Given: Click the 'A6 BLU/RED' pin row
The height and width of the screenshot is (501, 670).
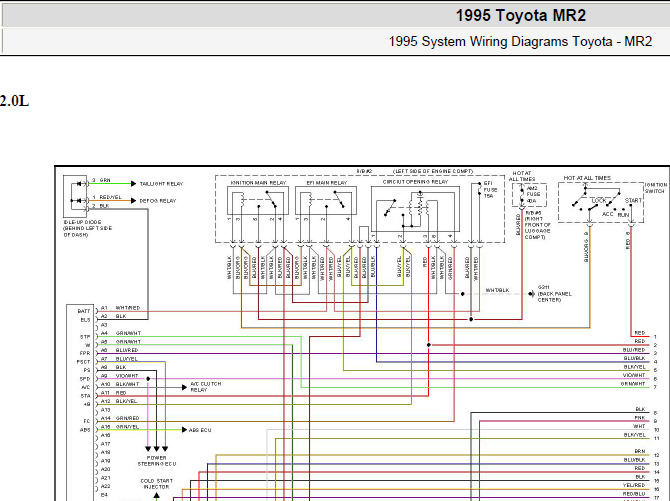Looking at the screenshot, I should click(119, 350).
